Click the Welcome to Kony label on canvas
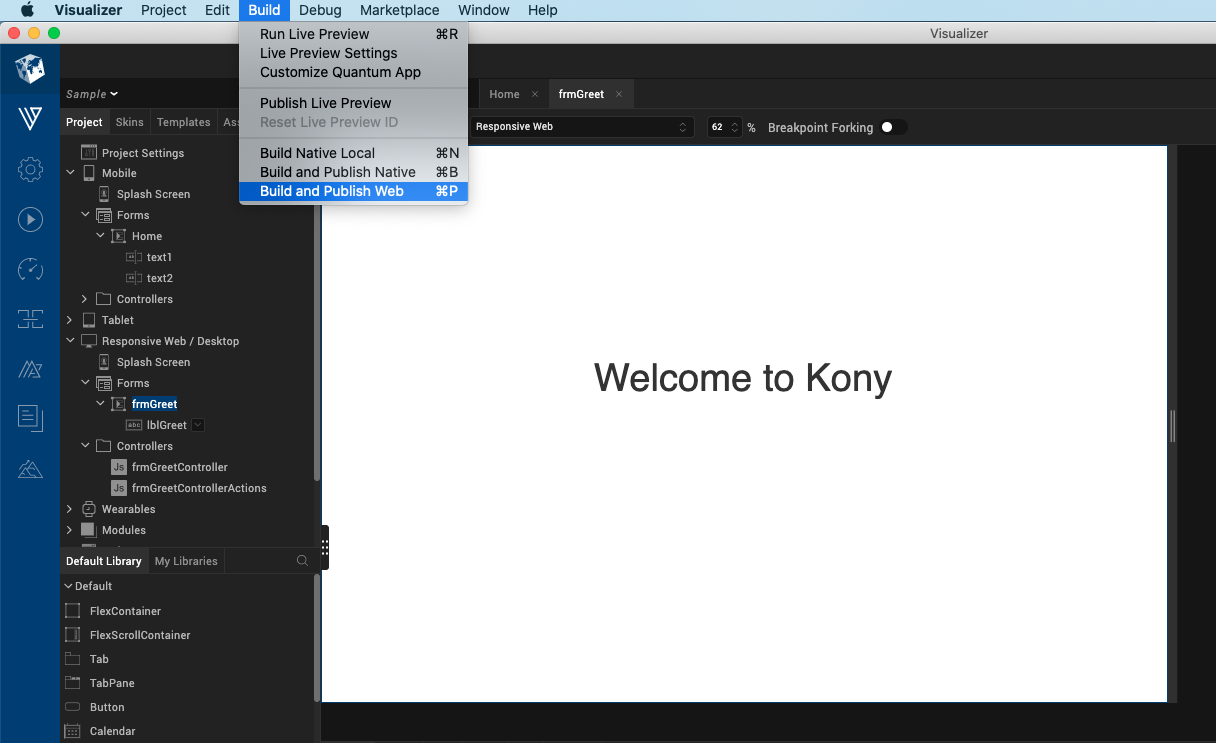 (x=743, y=378)
